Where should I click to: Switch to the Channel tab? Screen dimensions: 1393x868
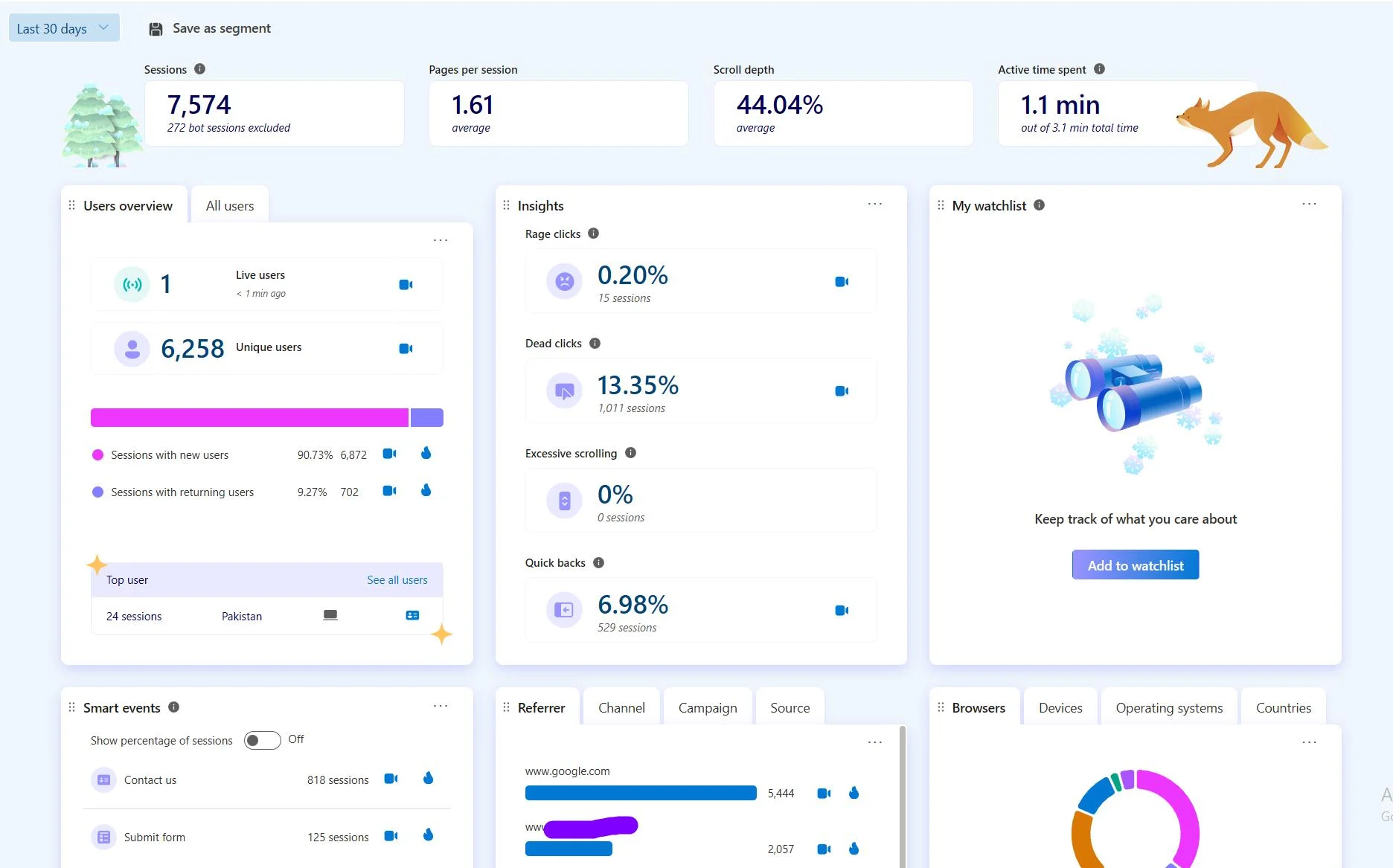[621, 708]
